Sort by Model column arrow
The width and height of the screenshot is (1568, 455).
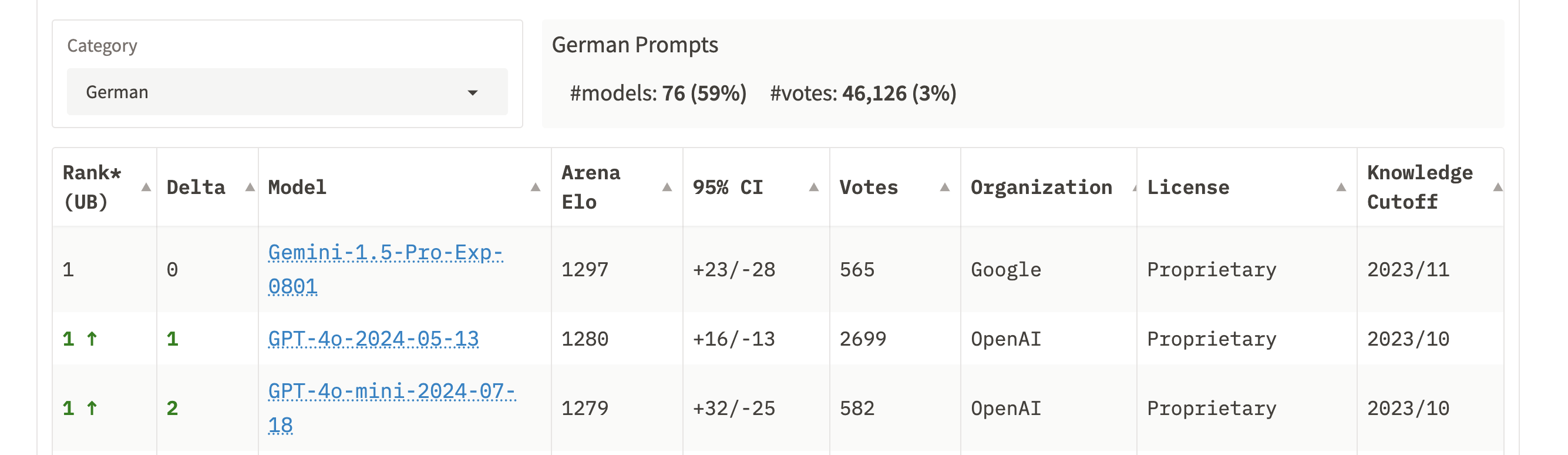pyautogui.click(x=536, y=188)
